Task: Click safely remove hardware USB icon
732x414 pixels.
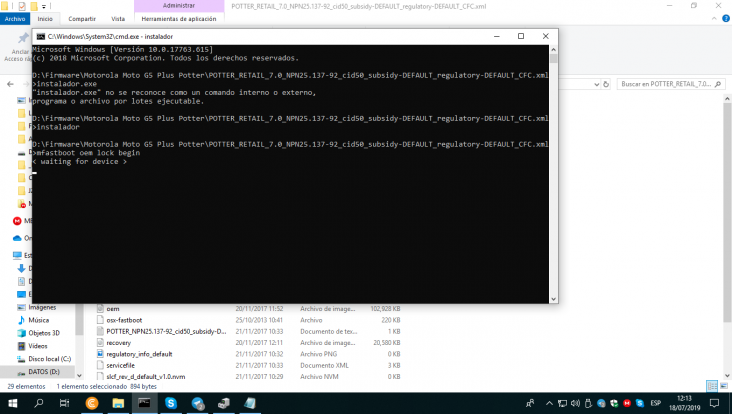Action: pos(588,403)
